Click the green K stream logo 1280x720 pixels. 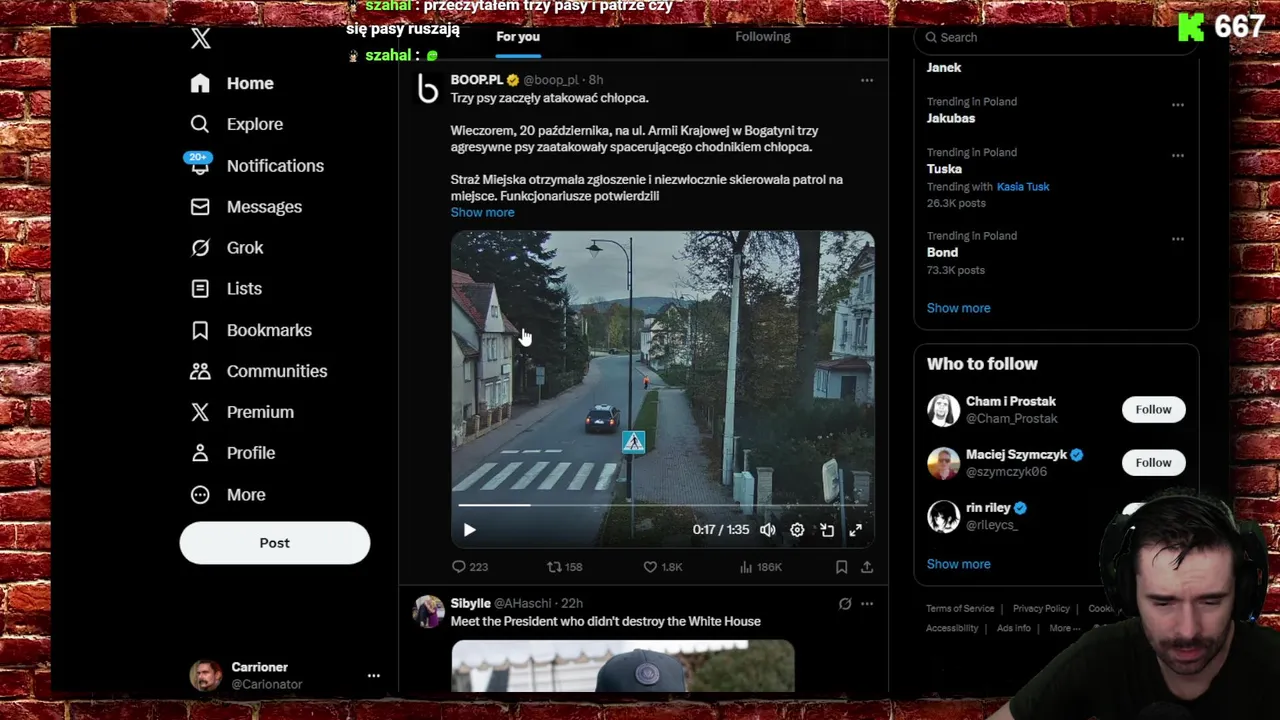click(1190, 27)
